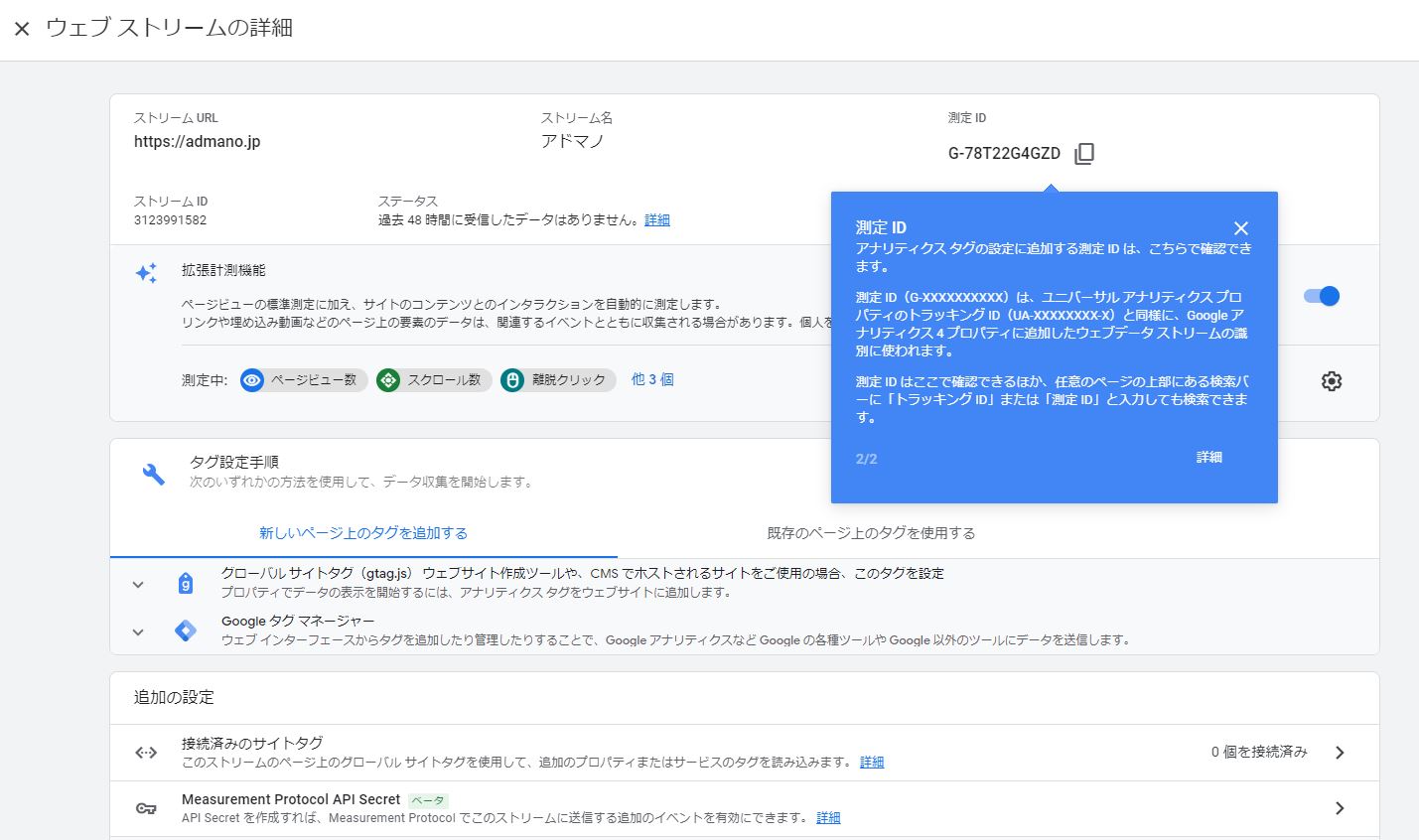Image resolution: width=1419 pixels, height=840 pixels.
Task: Click the 0 個を接続済み count text
Action: (x=1259, y=753)
